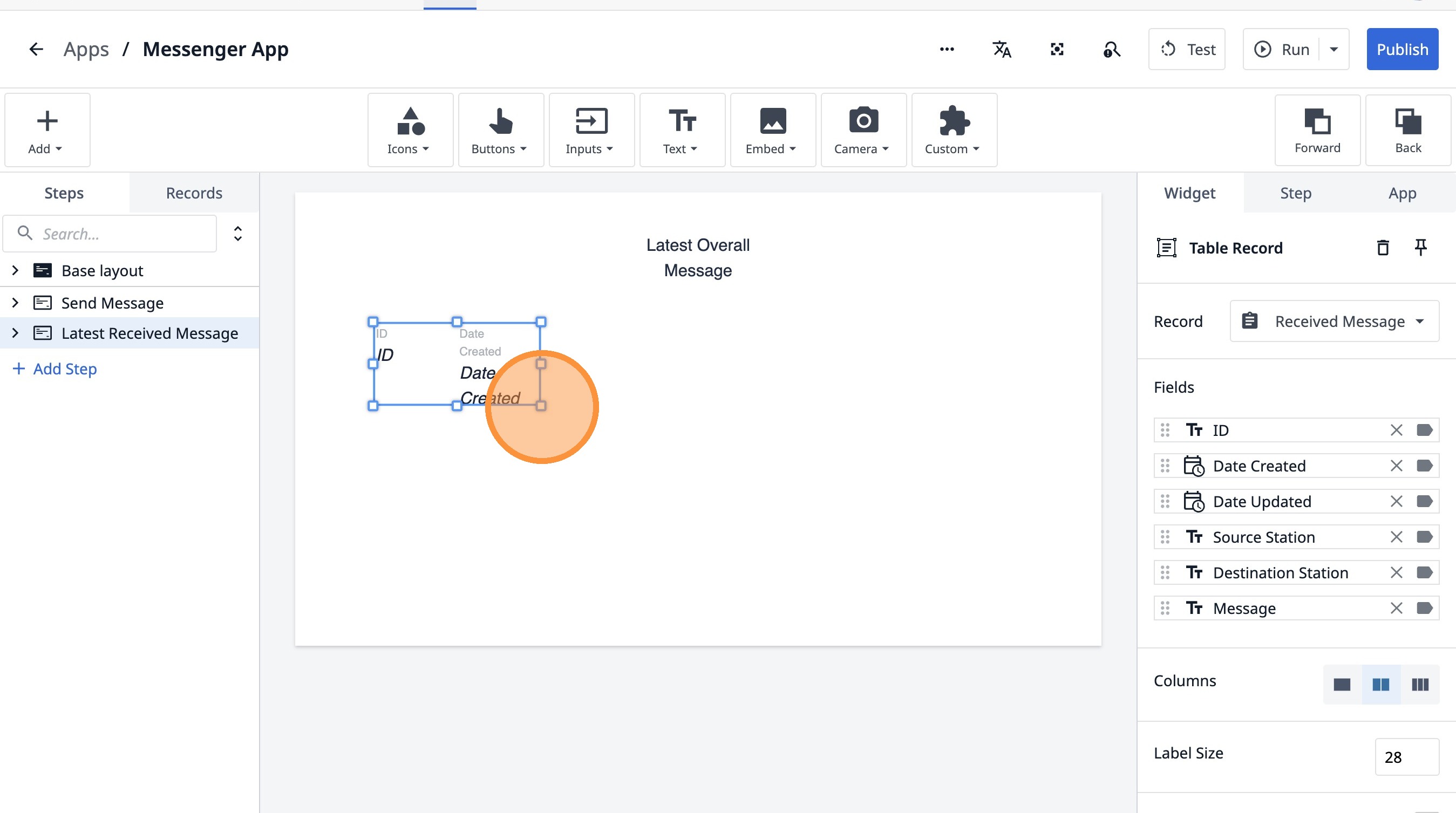Open the more options ellipsis menu
Screen dimensions: 1456x813
[x=947, y=49]
